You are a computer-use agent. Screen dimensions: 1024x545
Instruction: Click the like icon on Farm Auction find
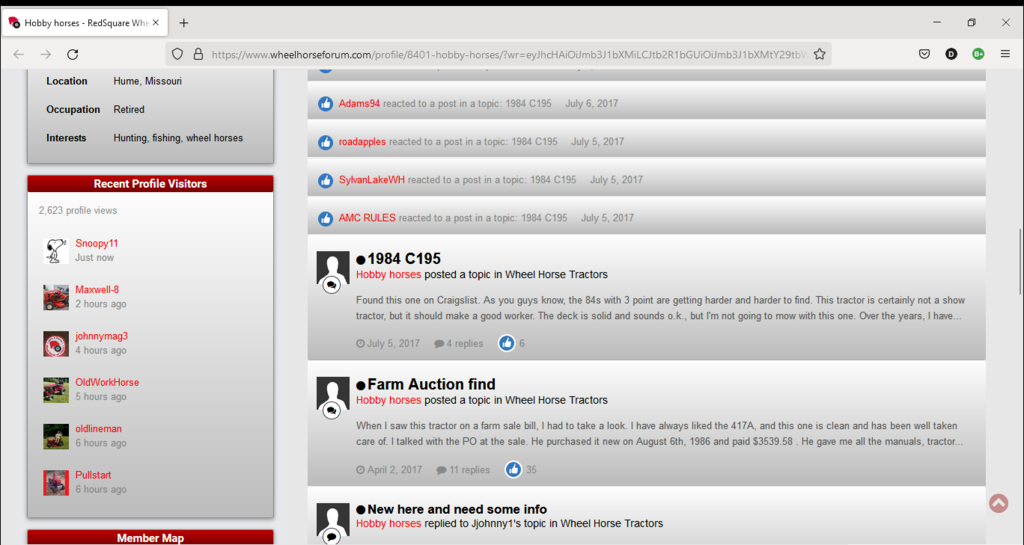point(513,469)
